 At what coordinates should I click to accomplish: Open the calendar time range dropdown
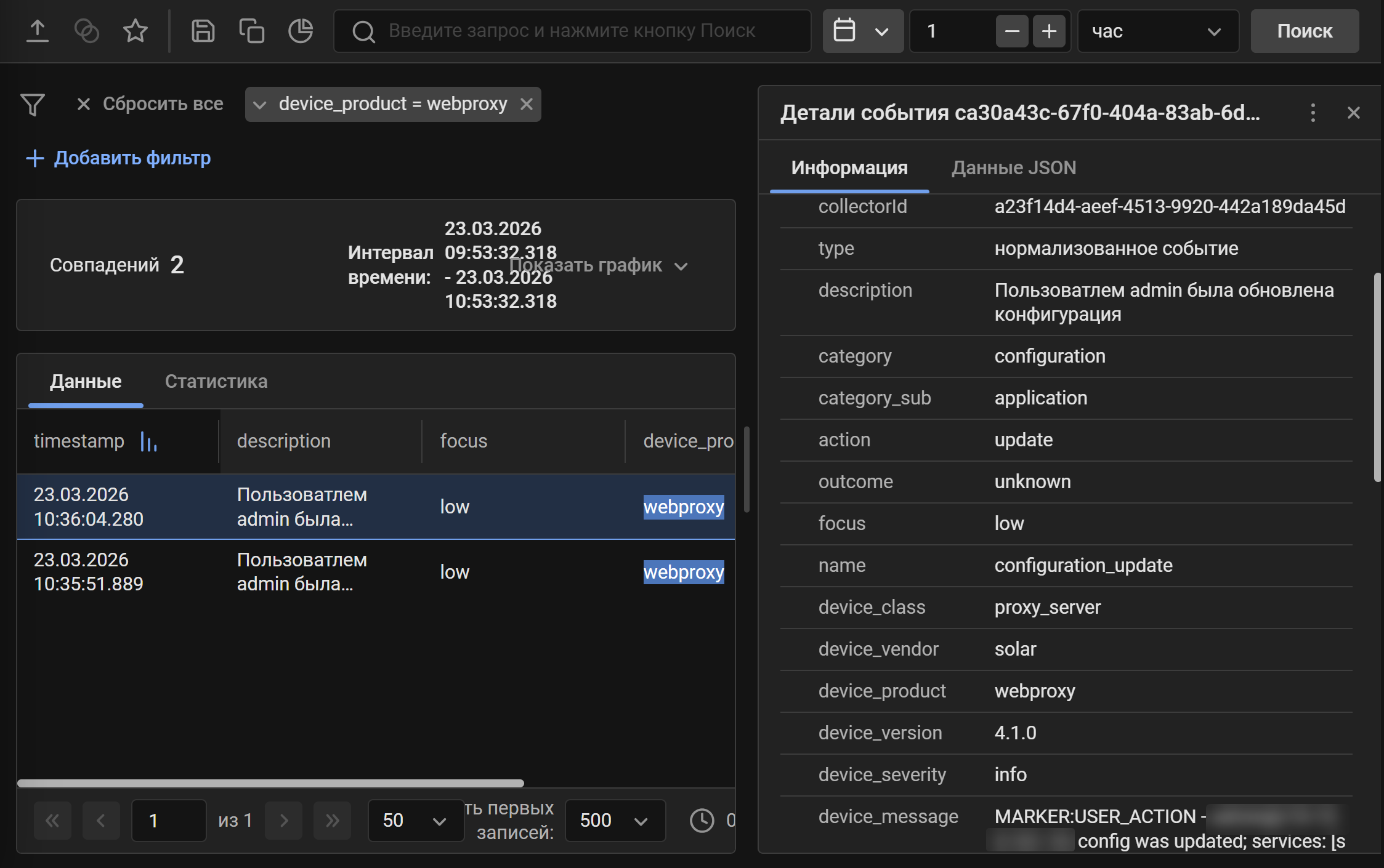[x=863, y=31]
